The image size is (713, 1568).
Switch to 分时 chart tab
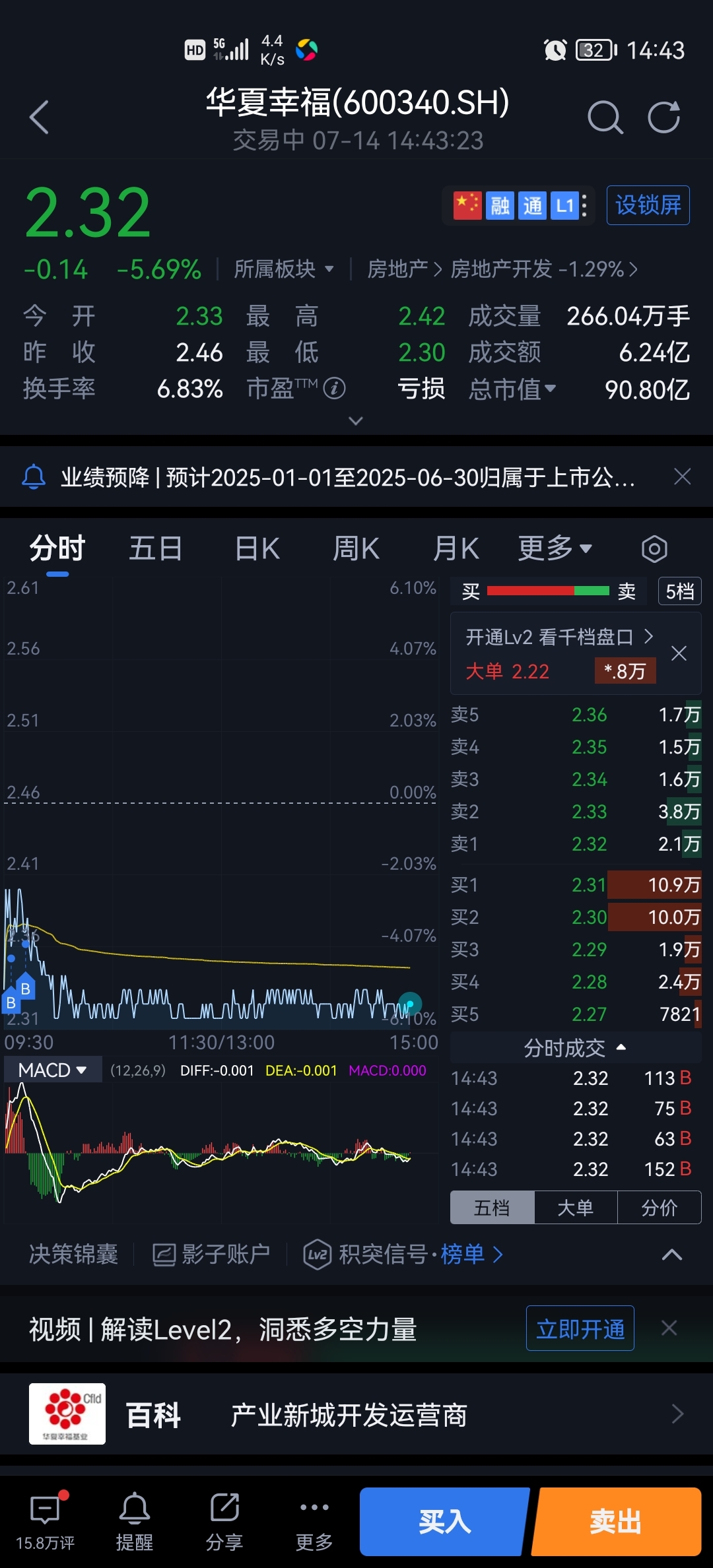(57, 548)
